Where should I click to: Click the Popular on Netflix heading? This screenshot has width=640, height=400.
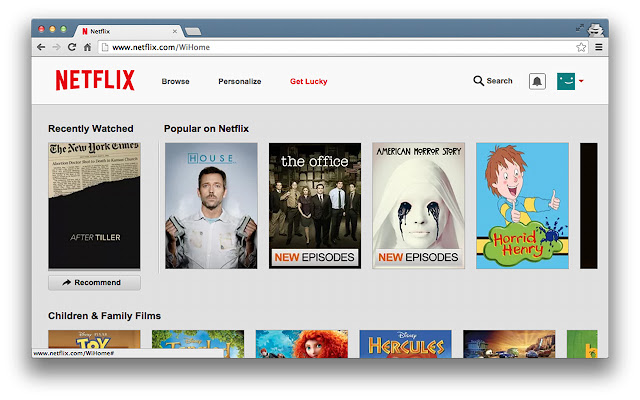(206, 129)
